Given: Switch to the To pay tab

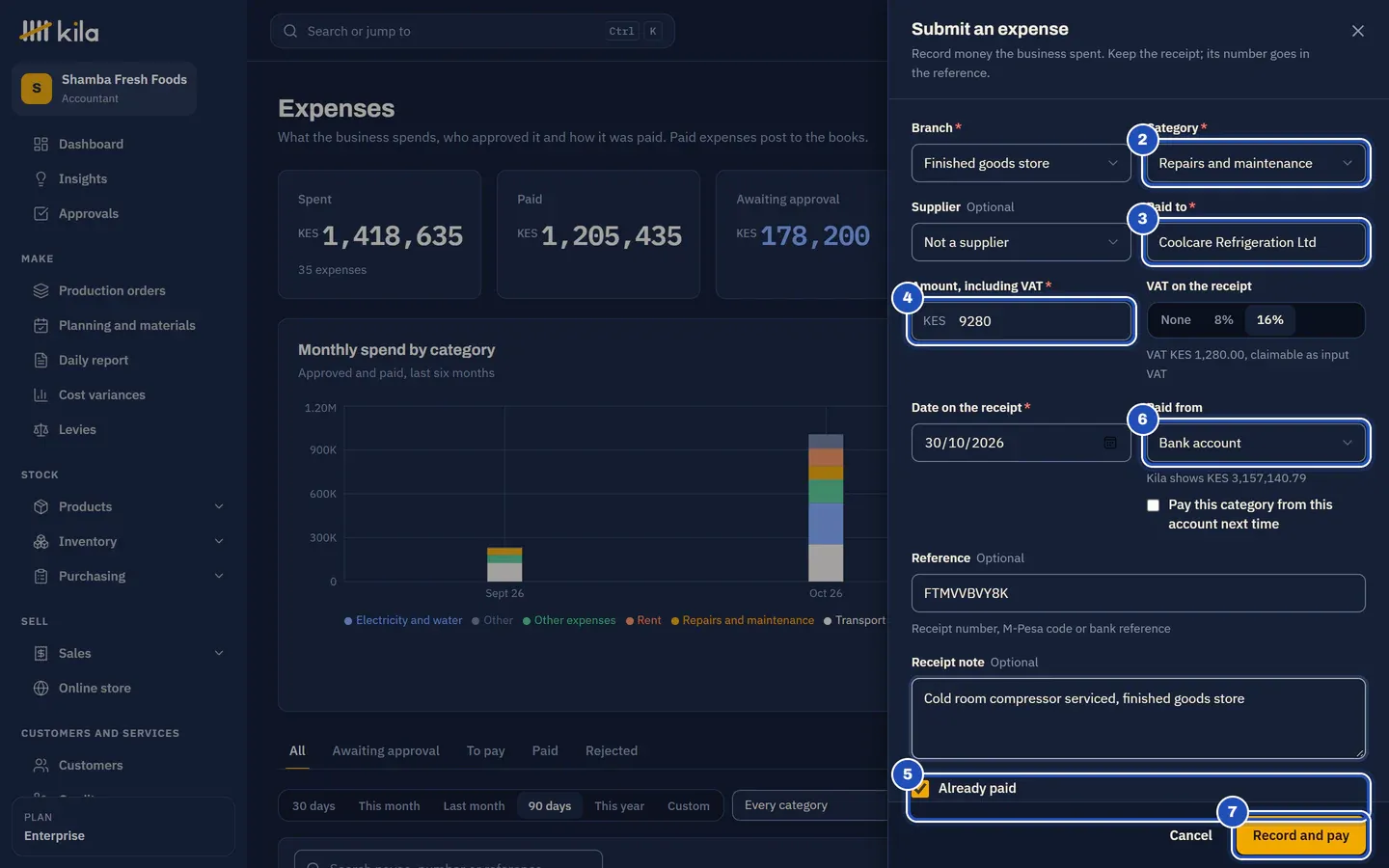Looking at the screenshot, I should [x=485, y=750].
